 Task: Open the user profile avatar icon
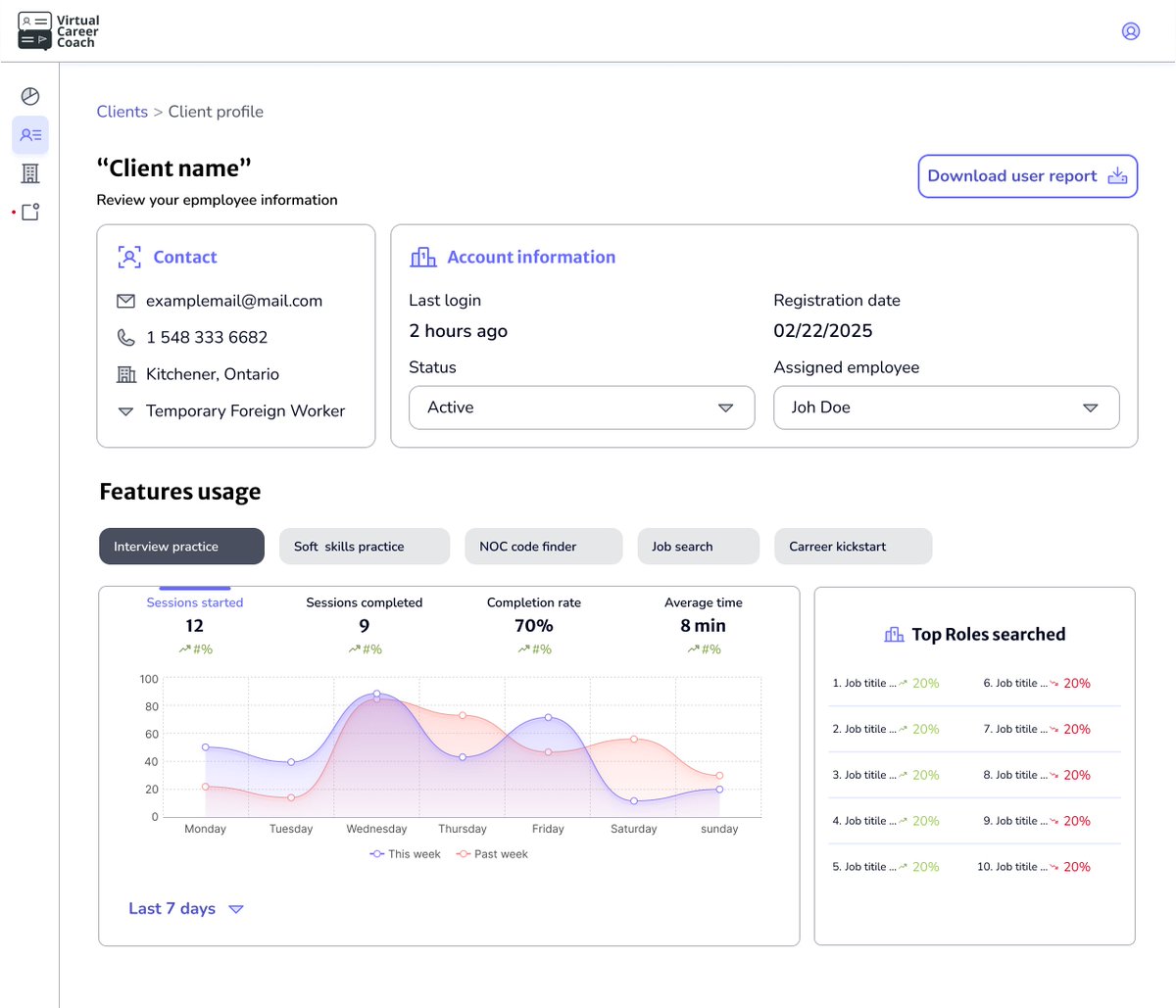coord(1131,31)
